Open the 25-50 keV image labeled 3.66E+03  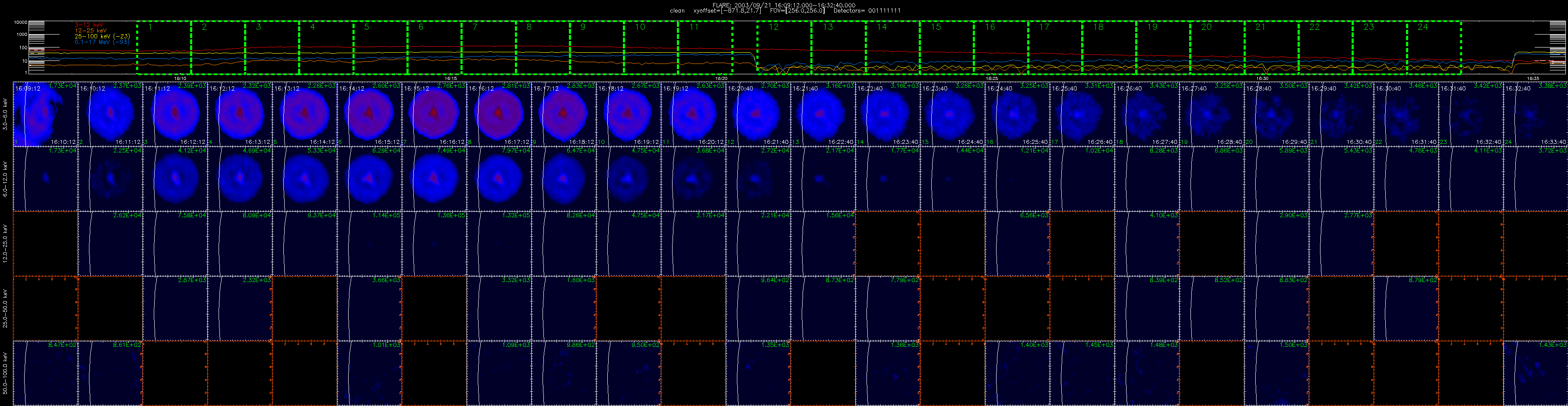point(369,309)
